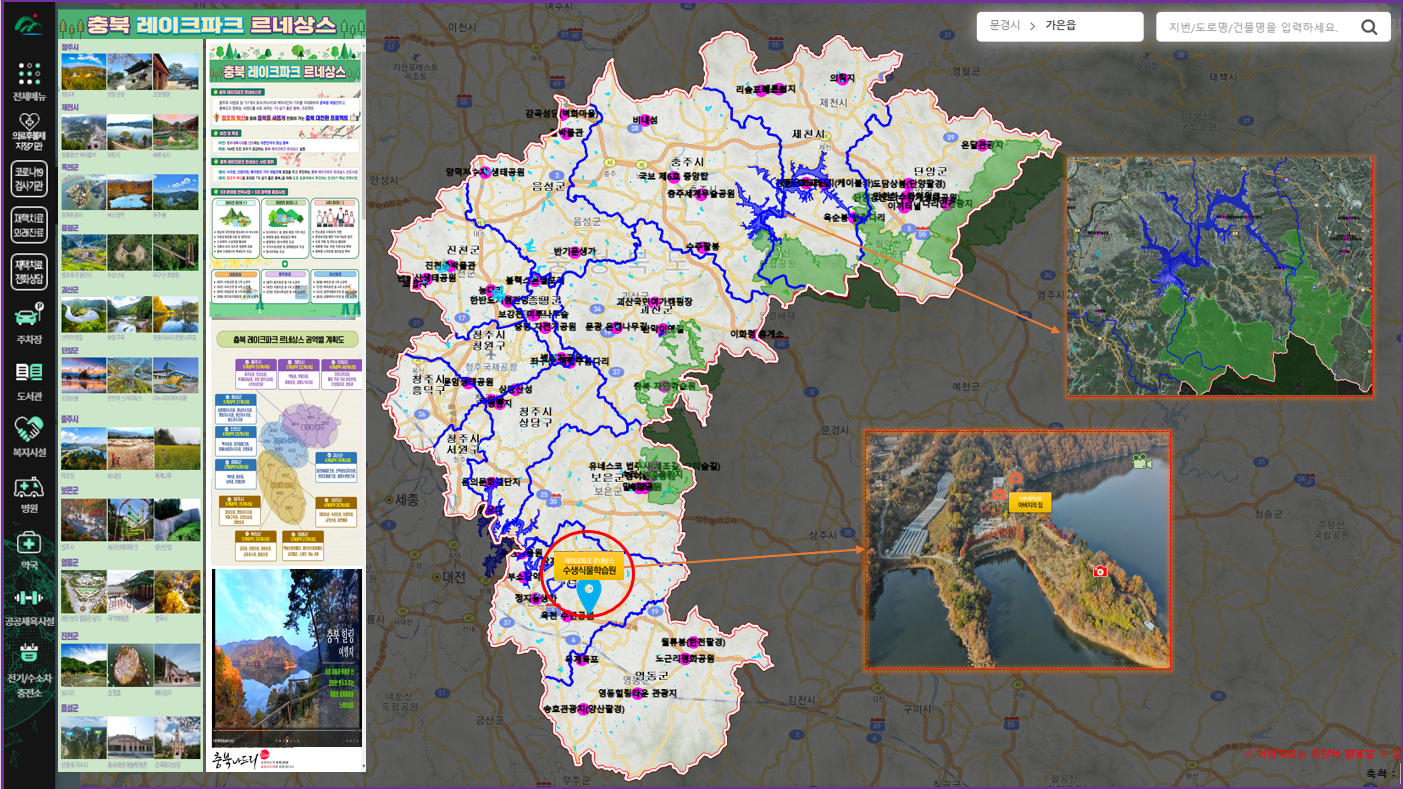Open the 전체메뉴 all-menu grid icon
1403x789 pixels.
coord(29,76)
